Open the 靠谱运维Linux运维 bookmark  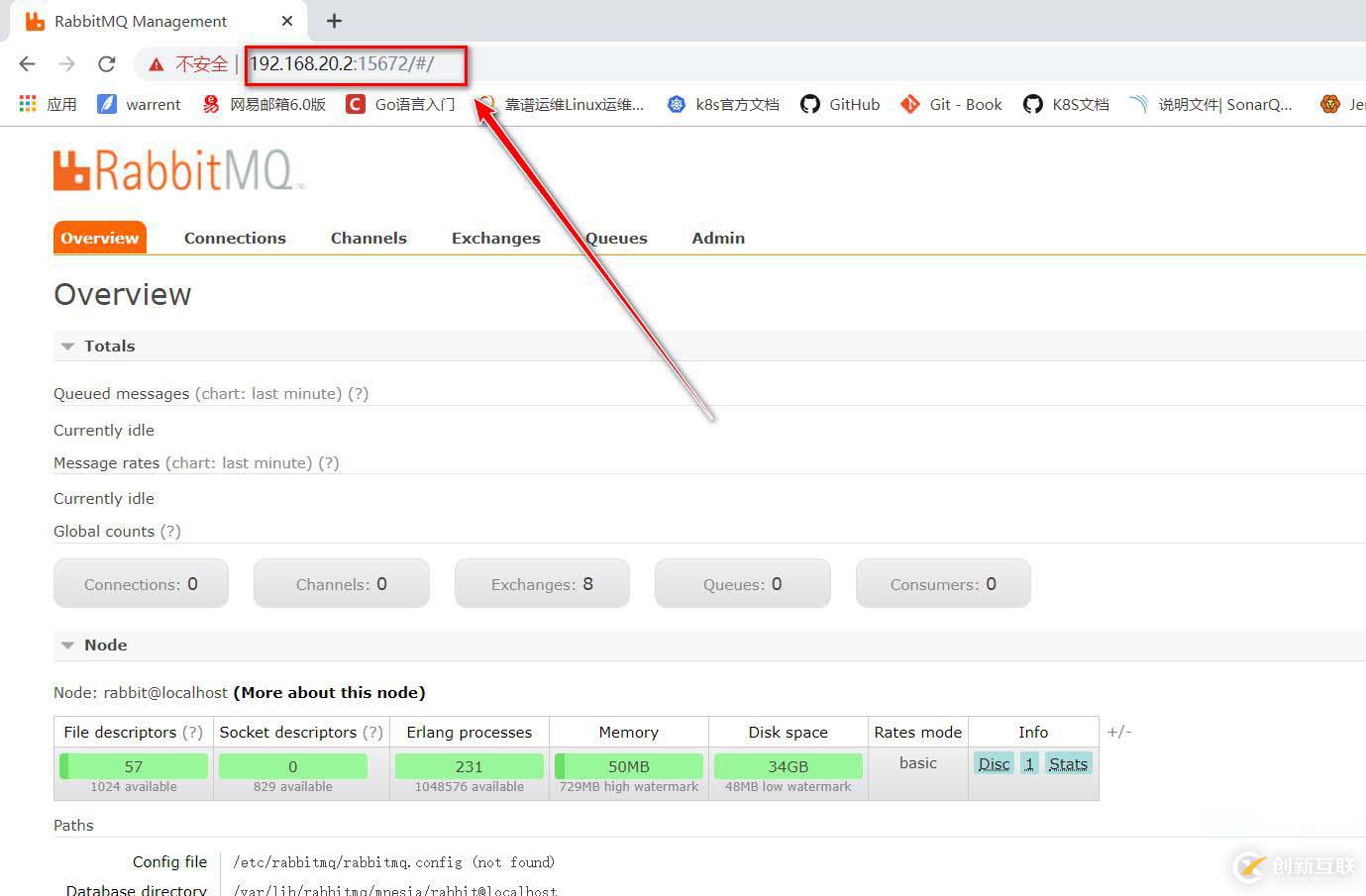(x=561, y=104)
